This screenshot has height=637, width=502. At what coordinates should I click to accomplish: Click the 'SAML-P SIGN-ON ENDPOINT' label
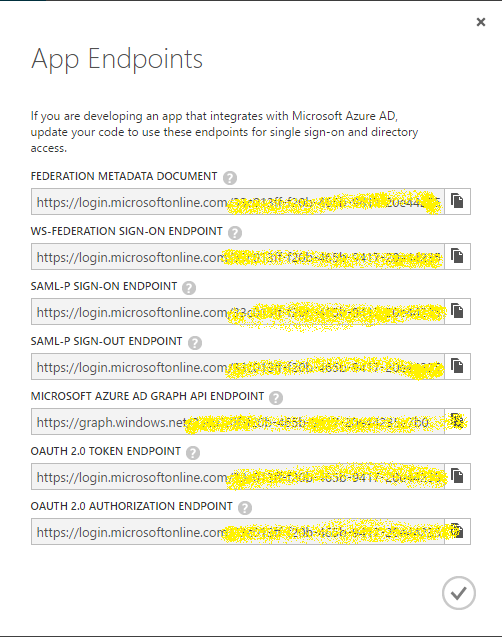point(104,286)
